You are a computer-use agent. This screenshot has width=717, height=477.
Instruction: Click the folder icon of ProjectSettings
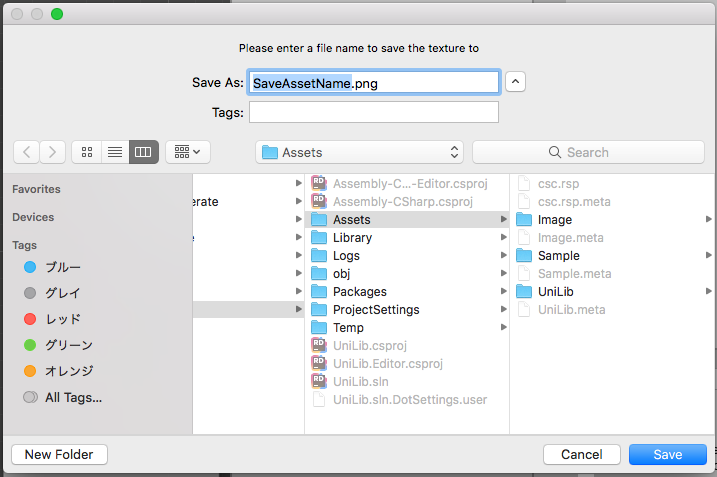point(319,310)
